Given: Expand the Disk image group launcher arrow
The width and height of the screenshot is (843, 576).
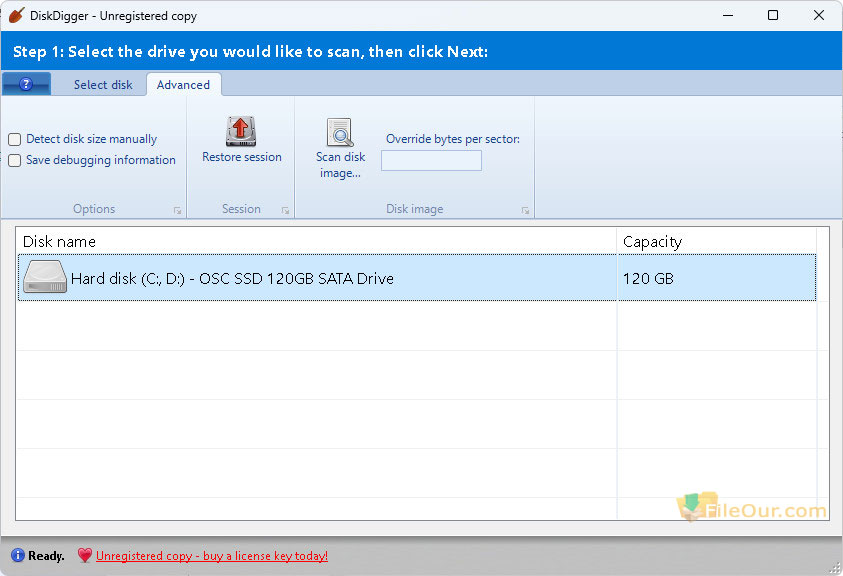Looking at the screenshot, I should coord(525,211).
